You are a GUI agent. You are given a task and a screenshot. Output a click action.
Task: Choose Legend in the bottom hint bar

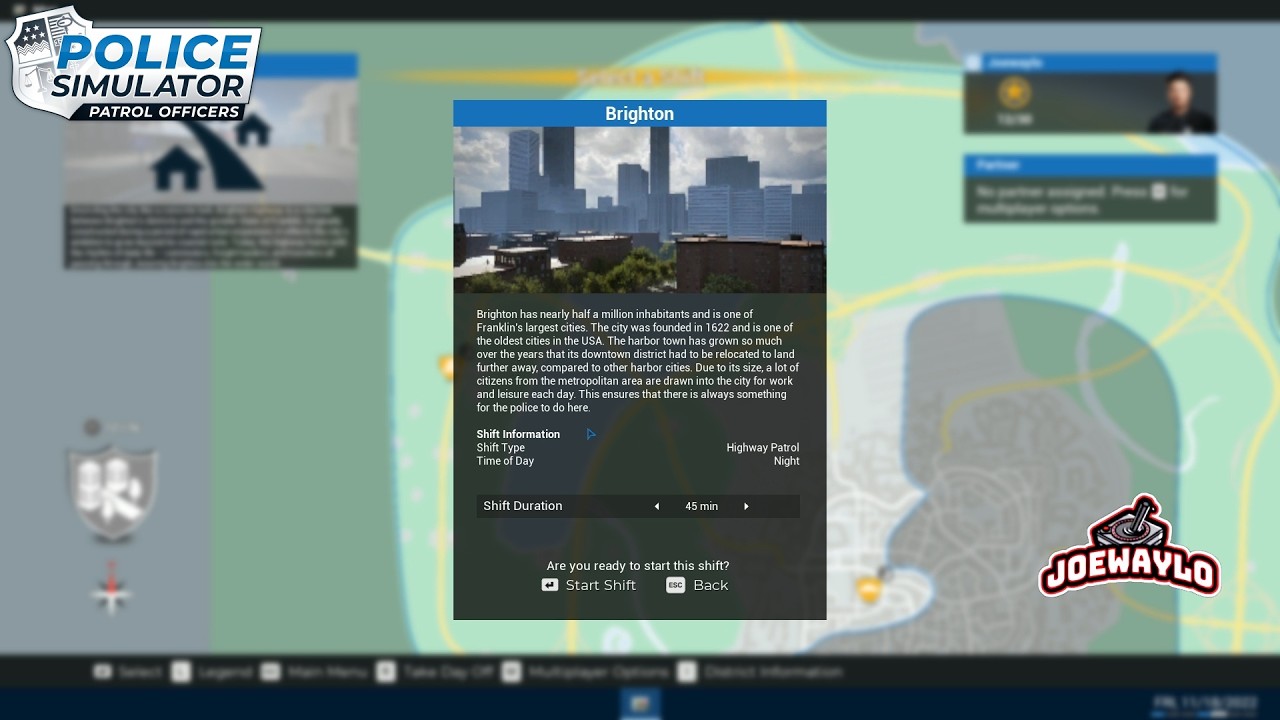click(211, 672)
